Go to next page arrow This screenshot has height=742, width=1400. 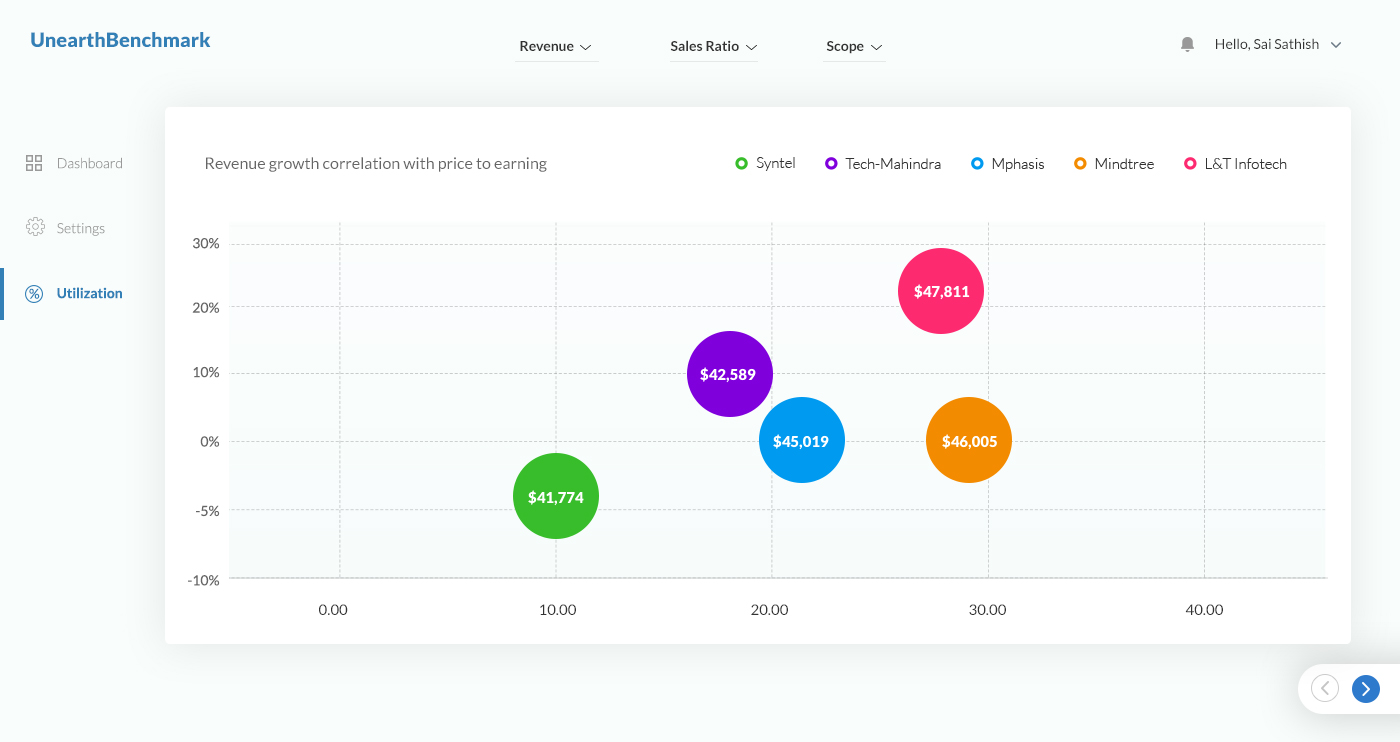click(x=1365, y=688)
